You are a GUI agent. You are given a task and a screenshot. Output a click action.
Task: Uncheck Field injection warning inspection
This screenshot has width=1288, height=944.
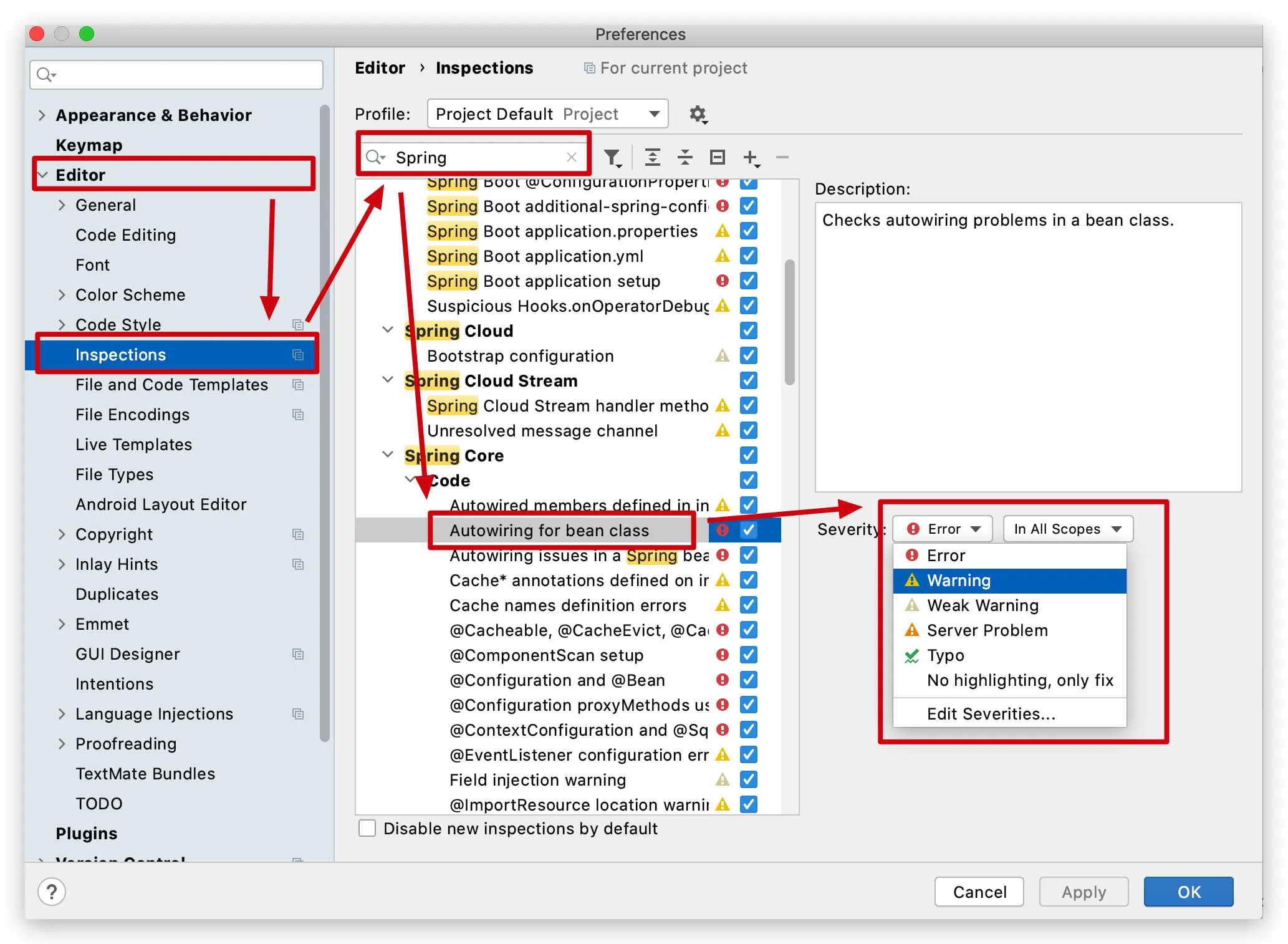pos(749,780)
